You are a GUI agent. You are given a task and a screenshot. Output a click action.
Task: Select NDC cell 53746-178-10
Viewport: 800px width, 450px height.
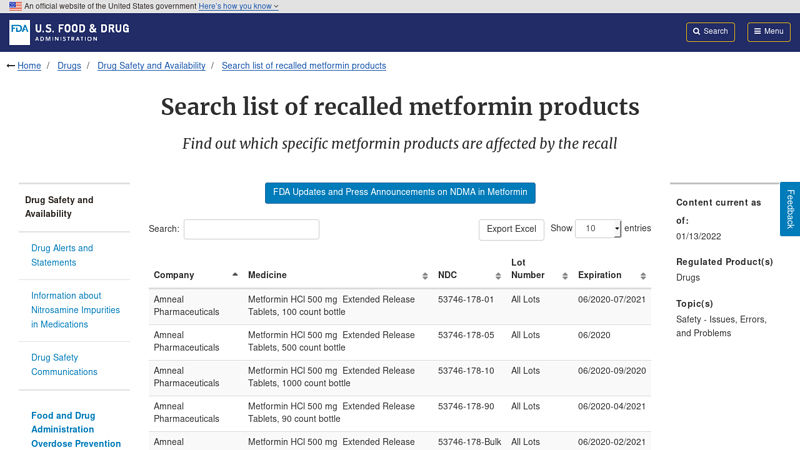[466, 371]
